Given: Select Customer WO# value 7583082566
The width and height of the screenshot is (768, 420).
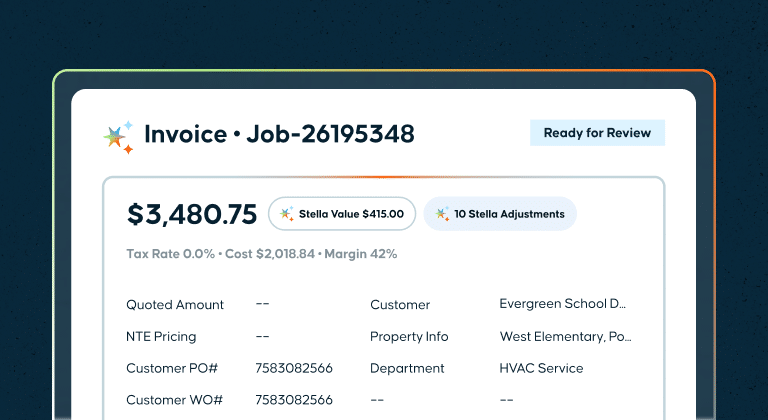Looking at the screenshot, I should 294,400.
